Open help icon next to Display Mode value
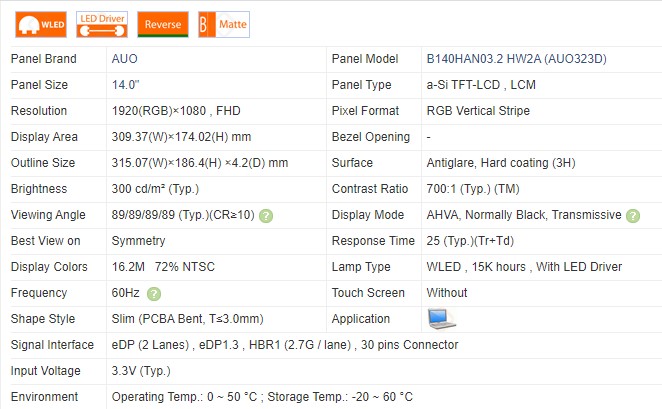Viewport: 662px width, 409px height. (633, 216)
